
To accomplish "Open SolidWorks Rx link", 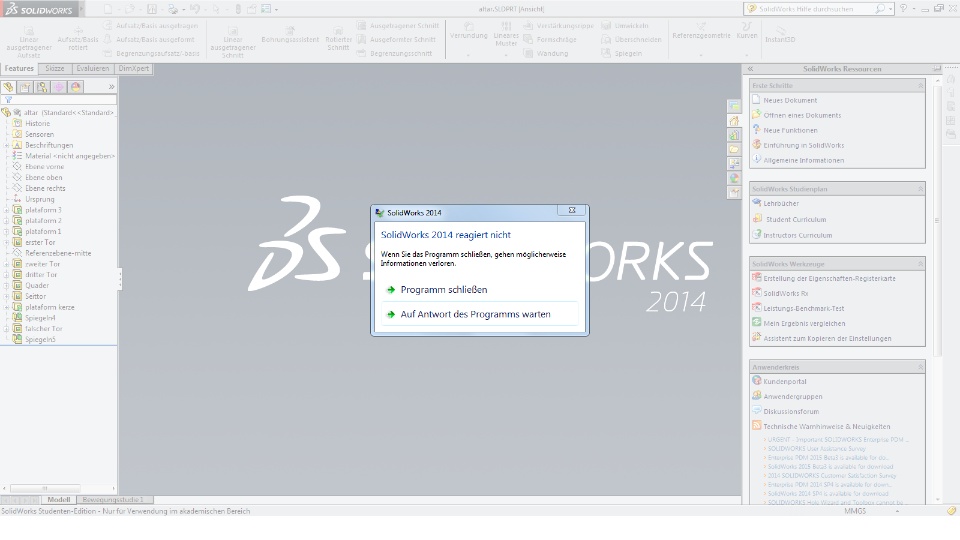I will 786,293.
